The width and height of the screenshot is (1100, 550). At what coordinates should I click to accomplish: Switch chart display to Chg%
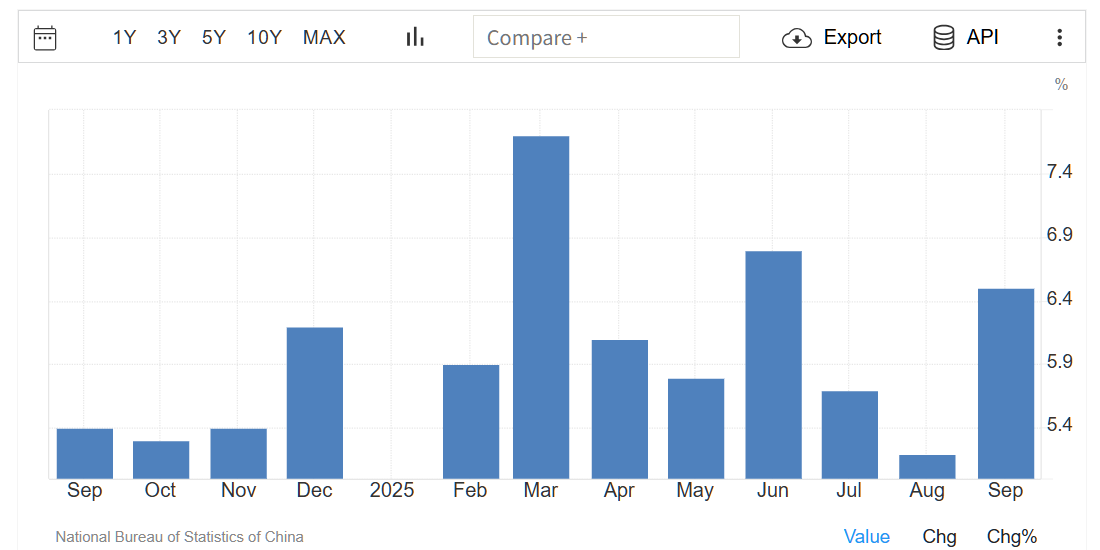pyautogui.click(x=1012, y=536)
